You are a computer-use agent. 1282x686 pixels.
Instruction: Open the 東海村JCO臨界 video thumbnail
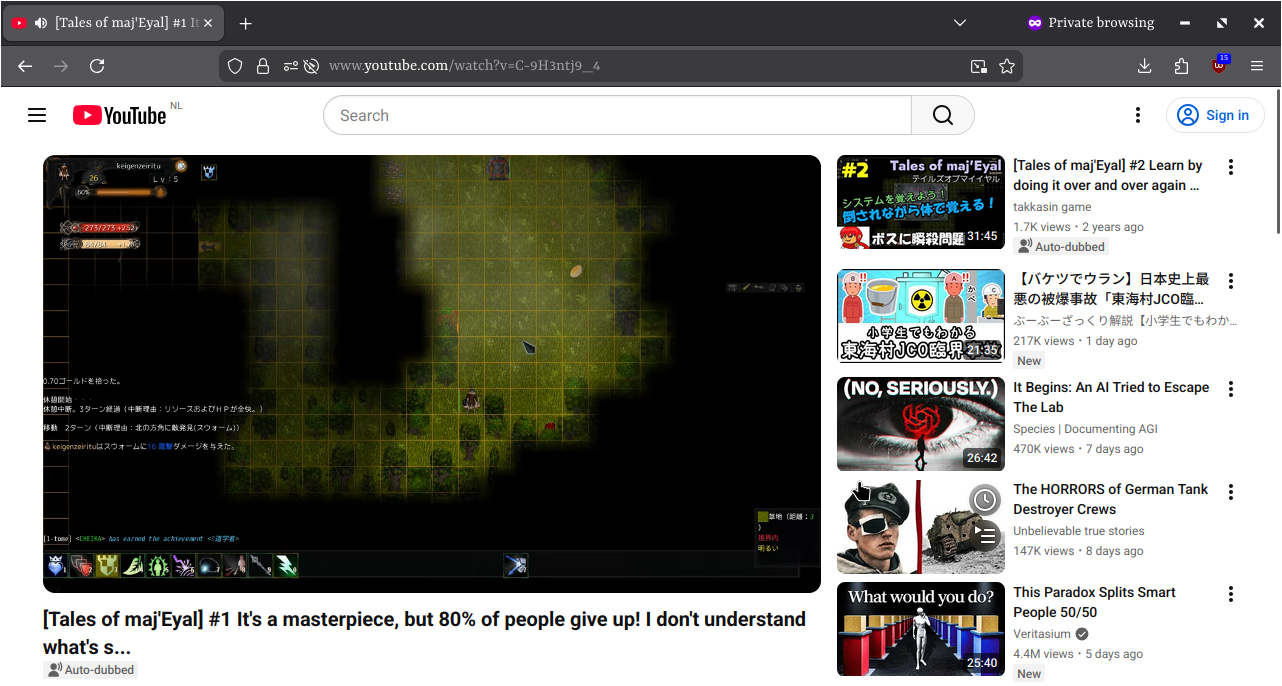point(921,315)
